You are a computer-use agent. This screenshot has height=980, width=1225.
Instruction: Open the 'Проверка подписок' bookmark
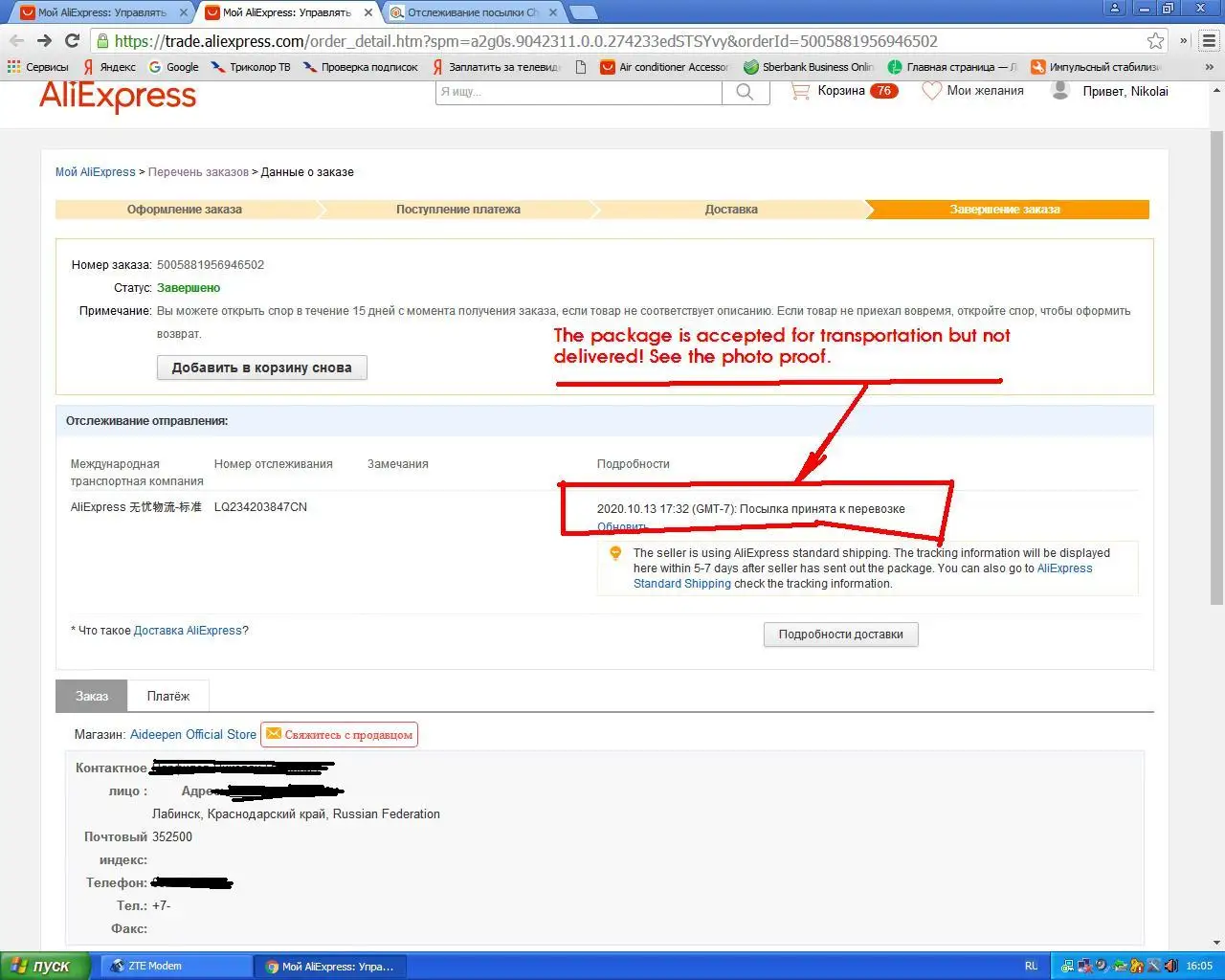coord(361,67)
